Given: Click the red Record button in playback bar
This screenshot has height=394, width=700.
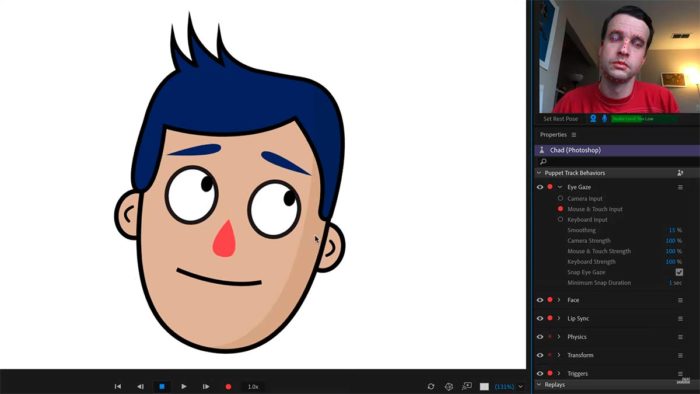Looking at the screenshot, I should (228, 386).
